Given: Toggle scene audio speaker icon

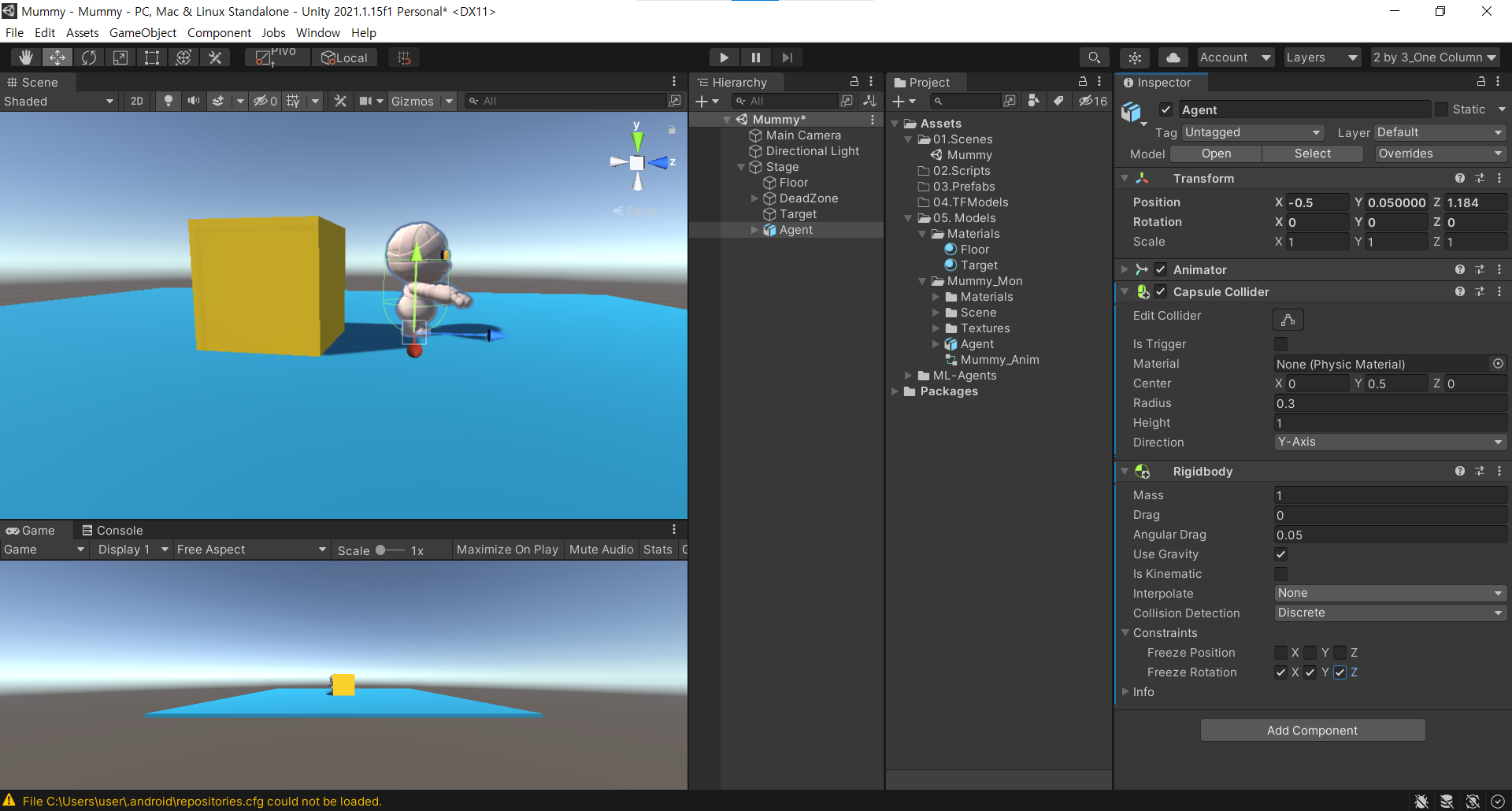Looking at the screenshot, I should pos(193,101).
